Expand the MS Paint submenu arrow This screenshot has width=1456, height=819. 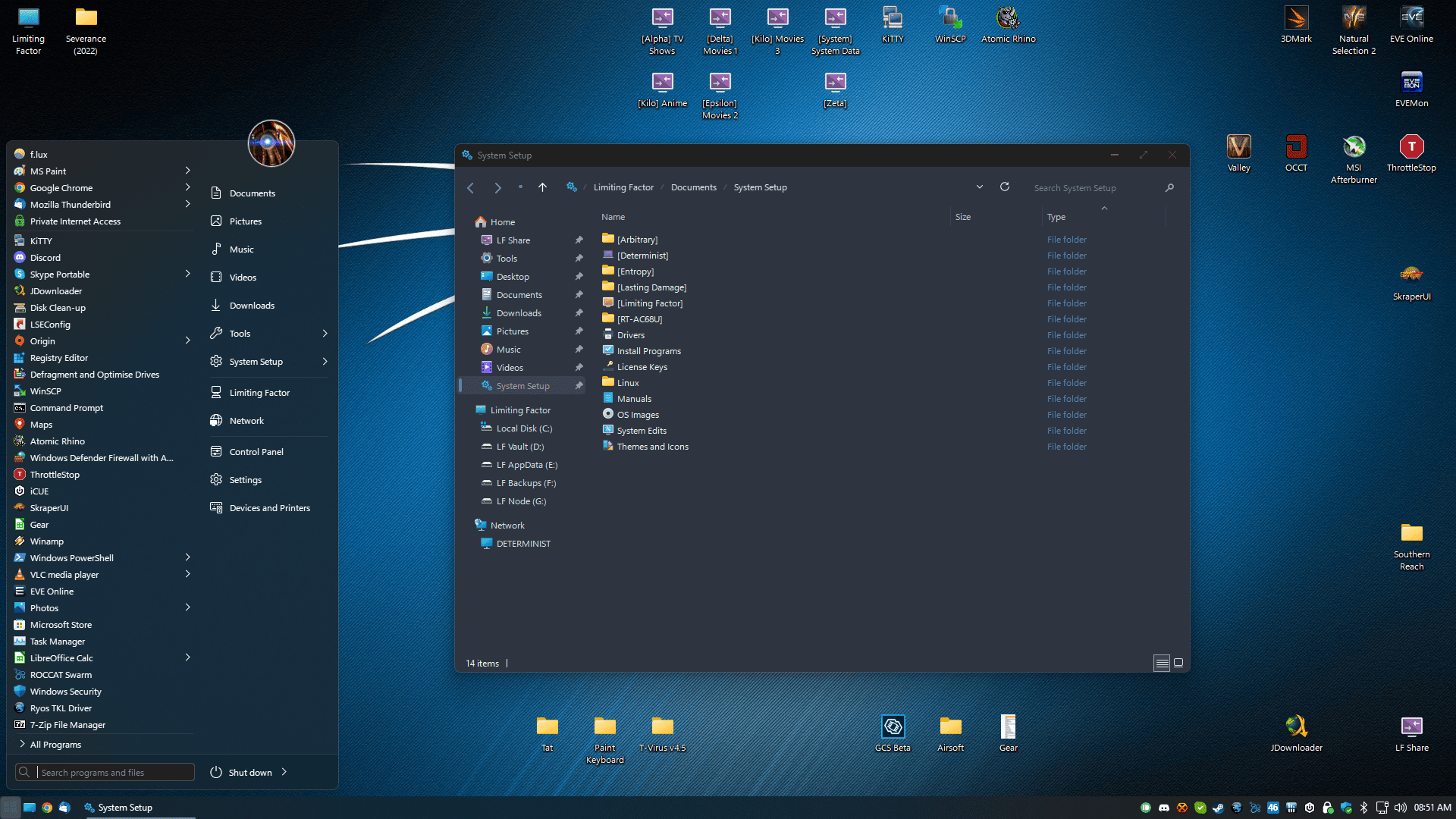click(187, 171)
